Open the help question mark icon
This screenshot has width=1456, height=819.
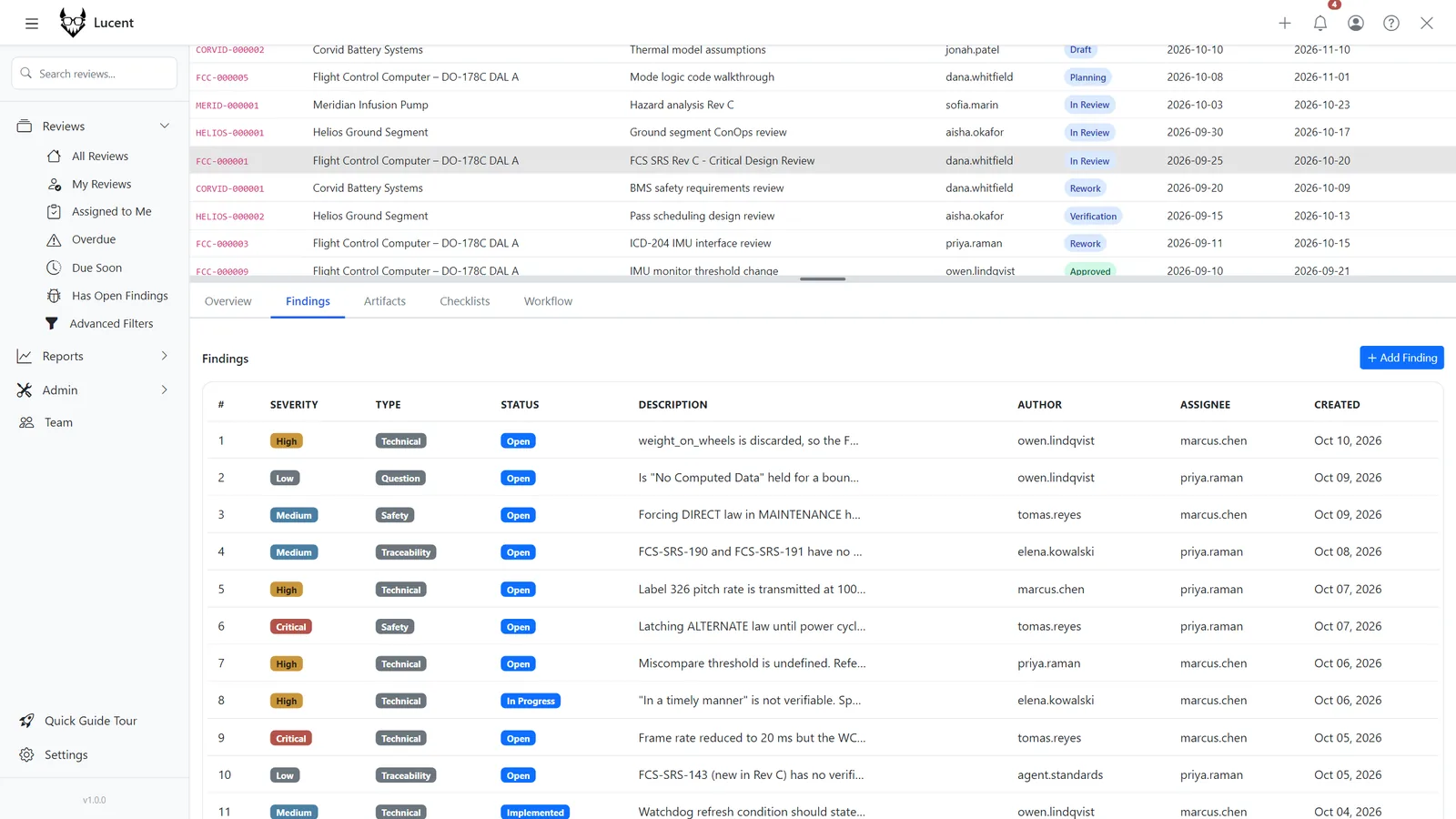click(1391, 24)
